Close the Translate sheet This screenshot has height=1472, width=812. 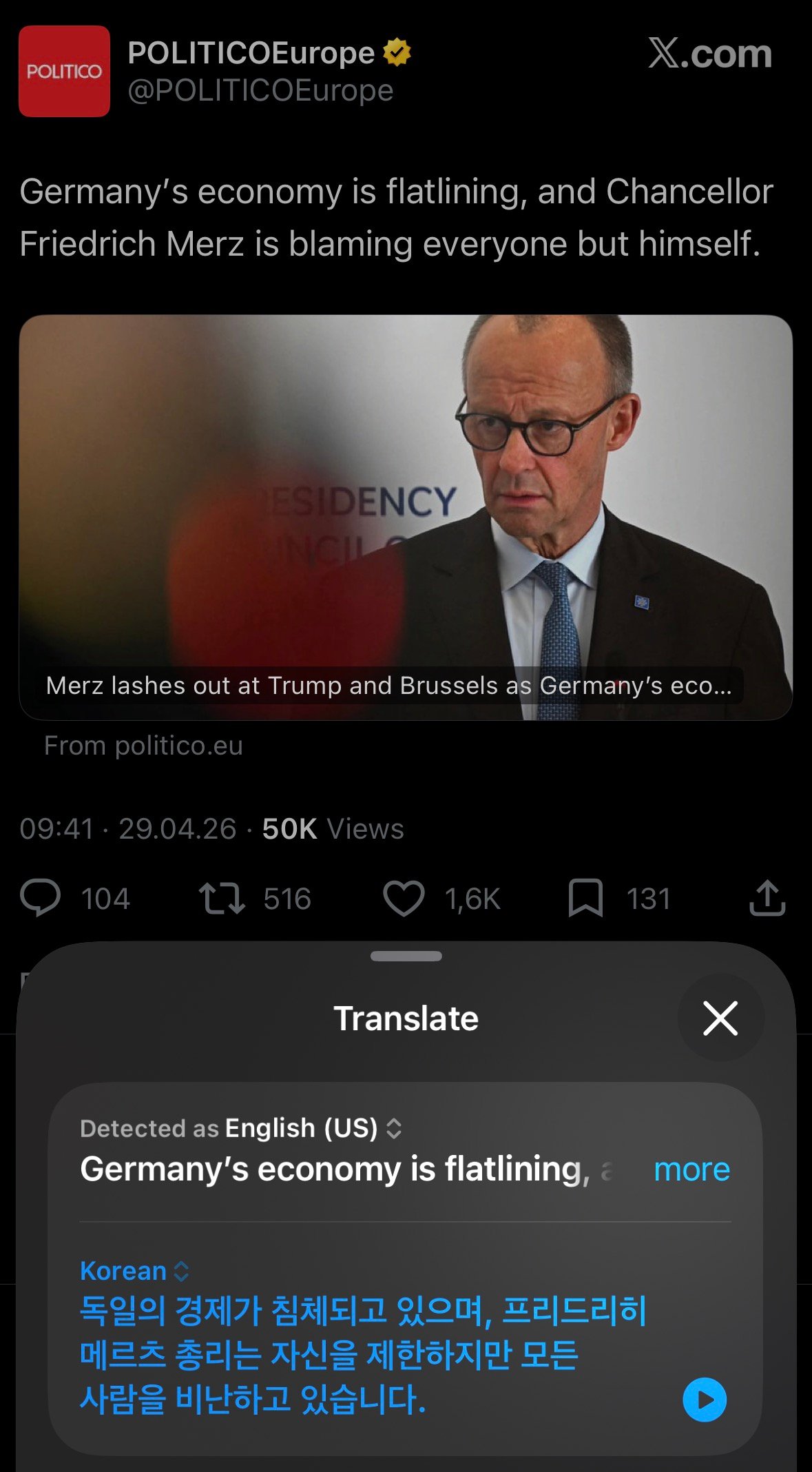tap(720, 1018)
